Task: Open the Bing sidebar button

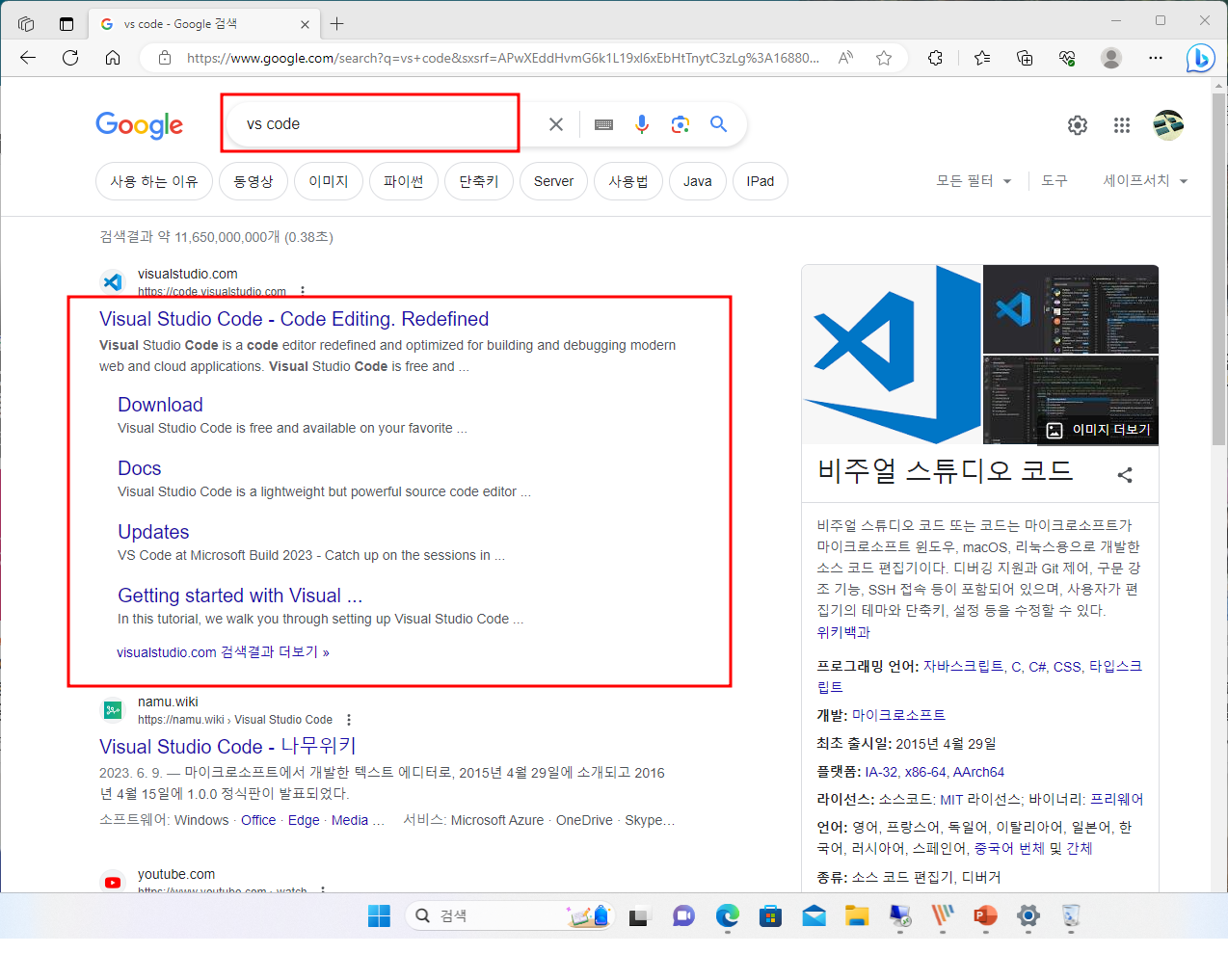Action: coord(1200,58)
